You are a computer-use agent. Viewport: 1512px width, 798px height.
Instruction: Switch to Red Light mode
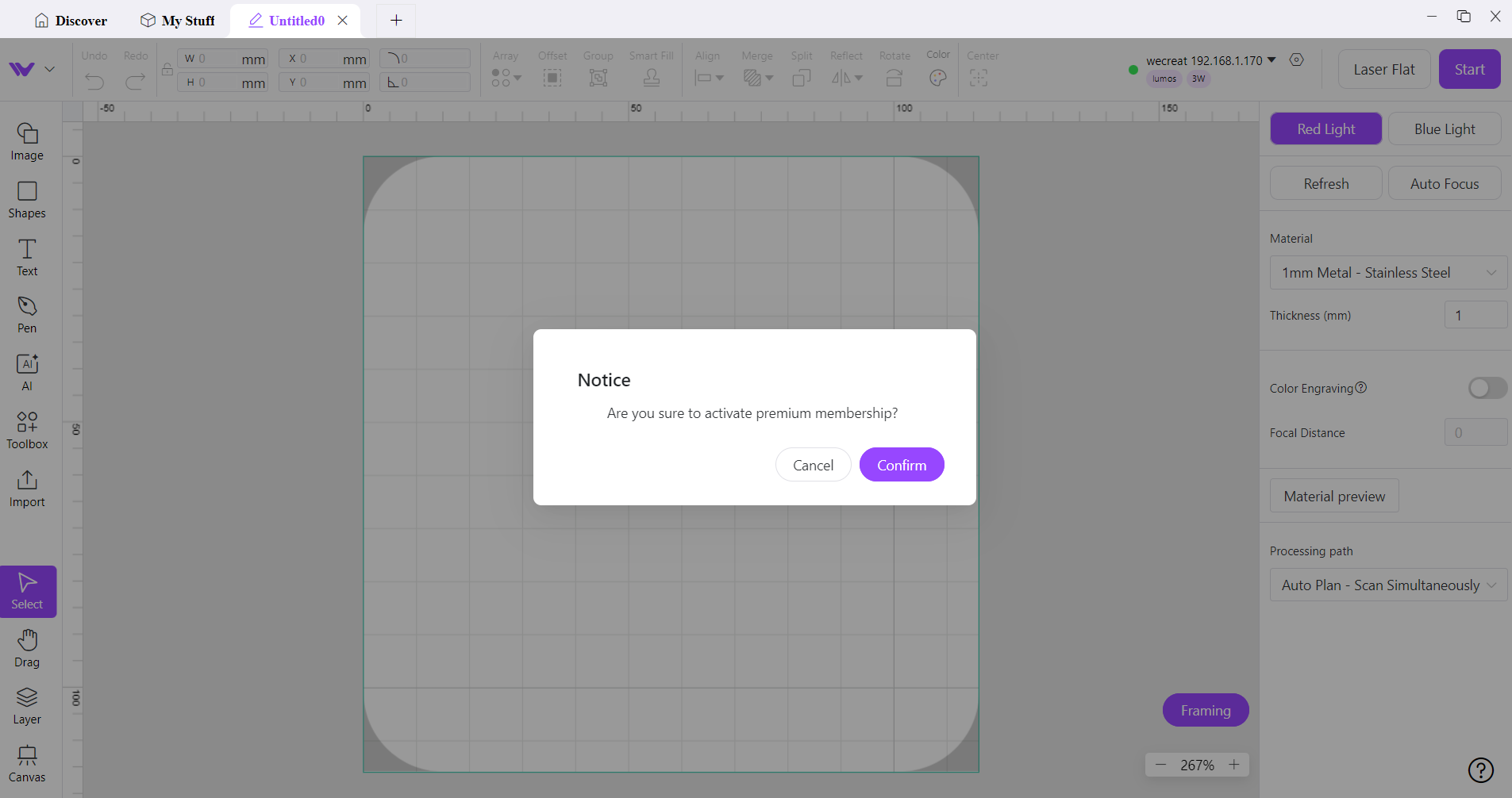(1325, 129)
